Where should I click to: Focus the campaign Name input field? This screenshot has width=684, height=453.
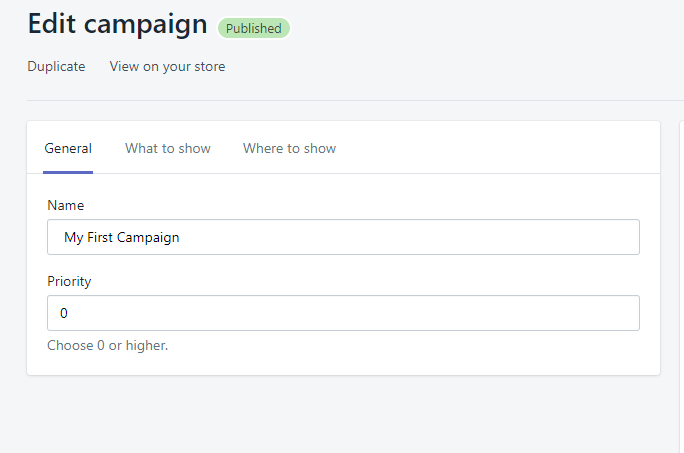point(343,237)
